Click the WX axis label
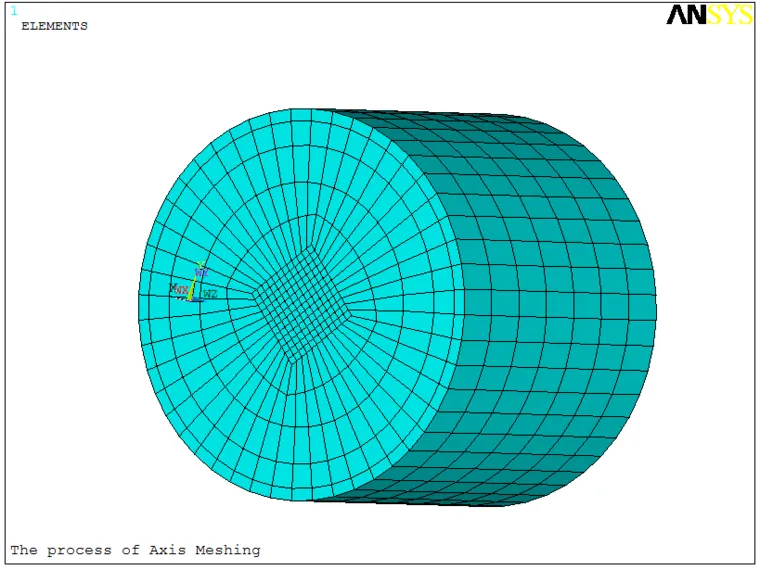760x570 pixels. (181, 291)
